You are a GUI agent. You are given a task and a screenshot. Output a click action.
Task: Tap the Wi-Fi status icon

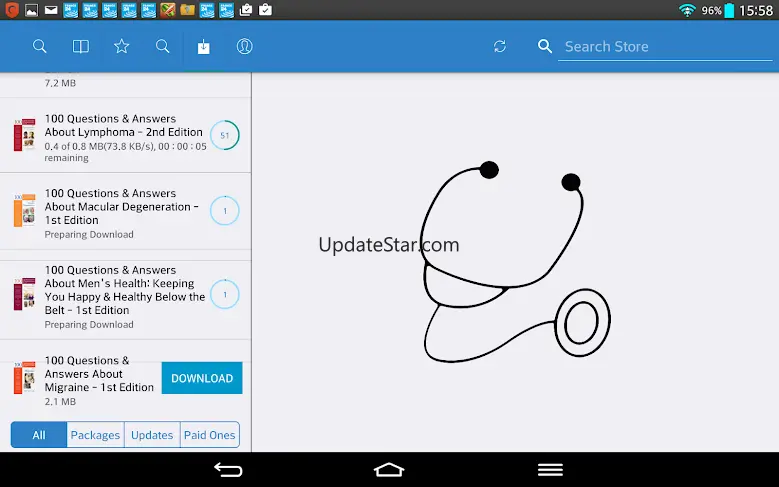click(687, 10)
